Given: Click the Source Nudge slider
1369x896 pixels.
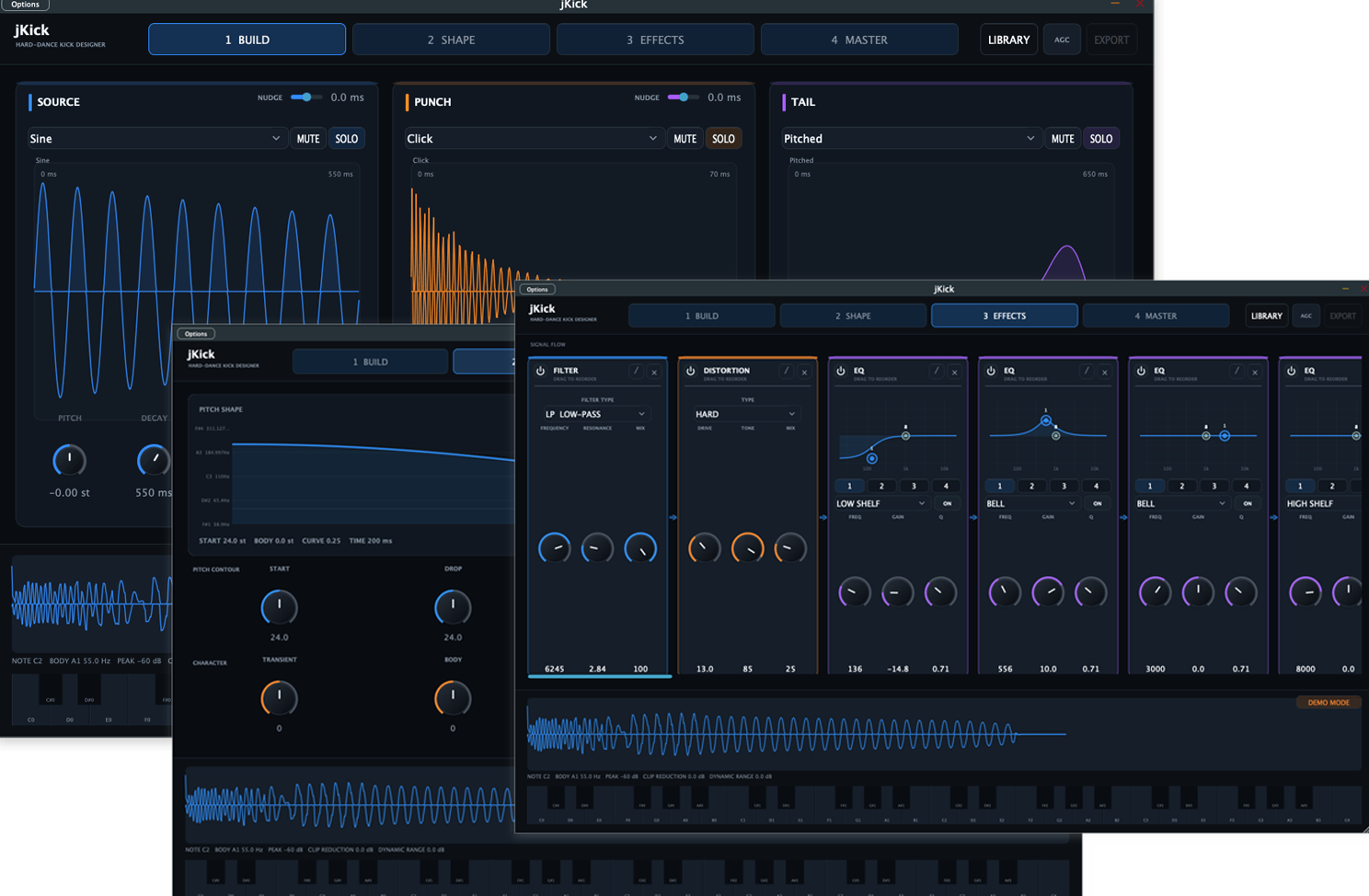Looking at the screenshot, I should click(306, 97).
